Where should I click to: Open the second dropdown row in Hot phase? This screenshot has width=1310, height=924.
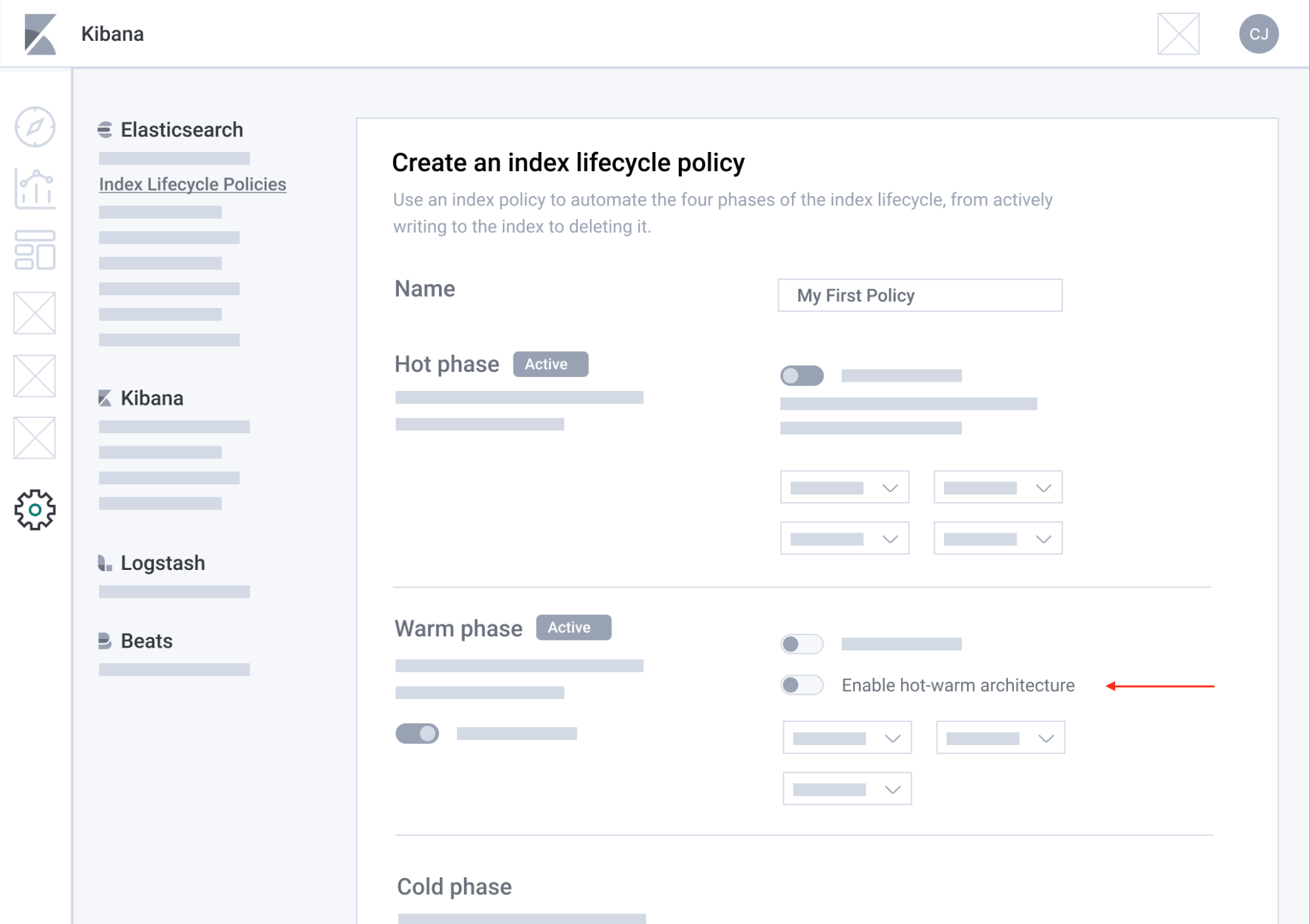tap(845, 538)
